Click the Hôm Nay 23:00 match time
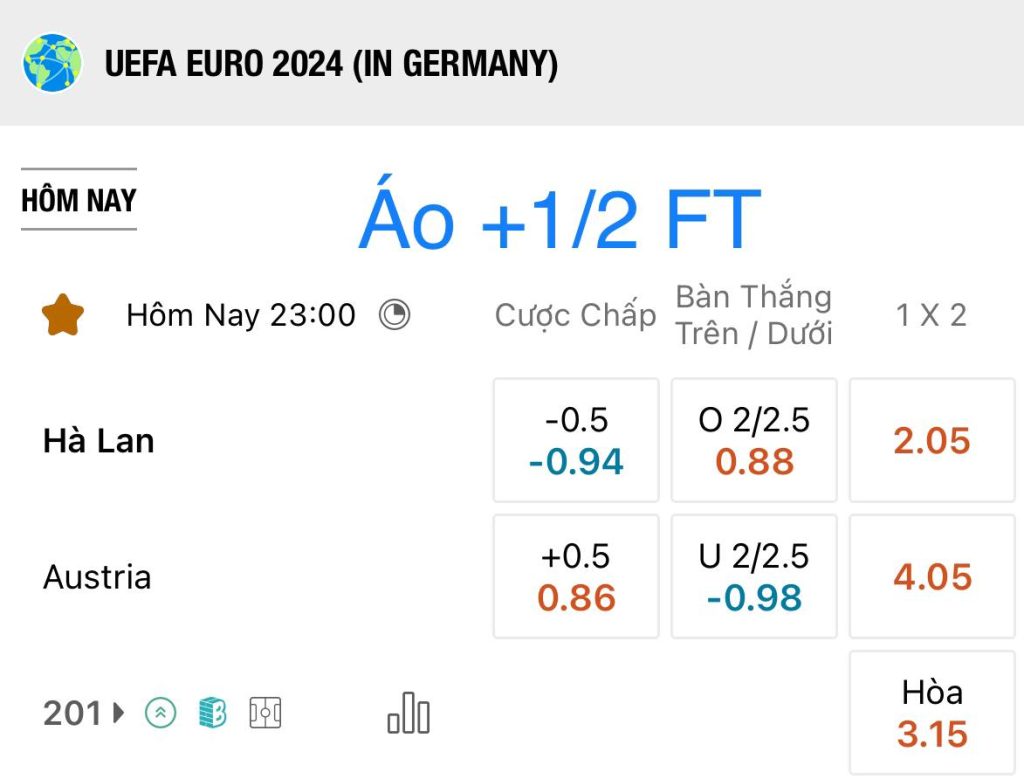Image resolution: width=1024 pixels, height=779 pixels. (241, 315)
